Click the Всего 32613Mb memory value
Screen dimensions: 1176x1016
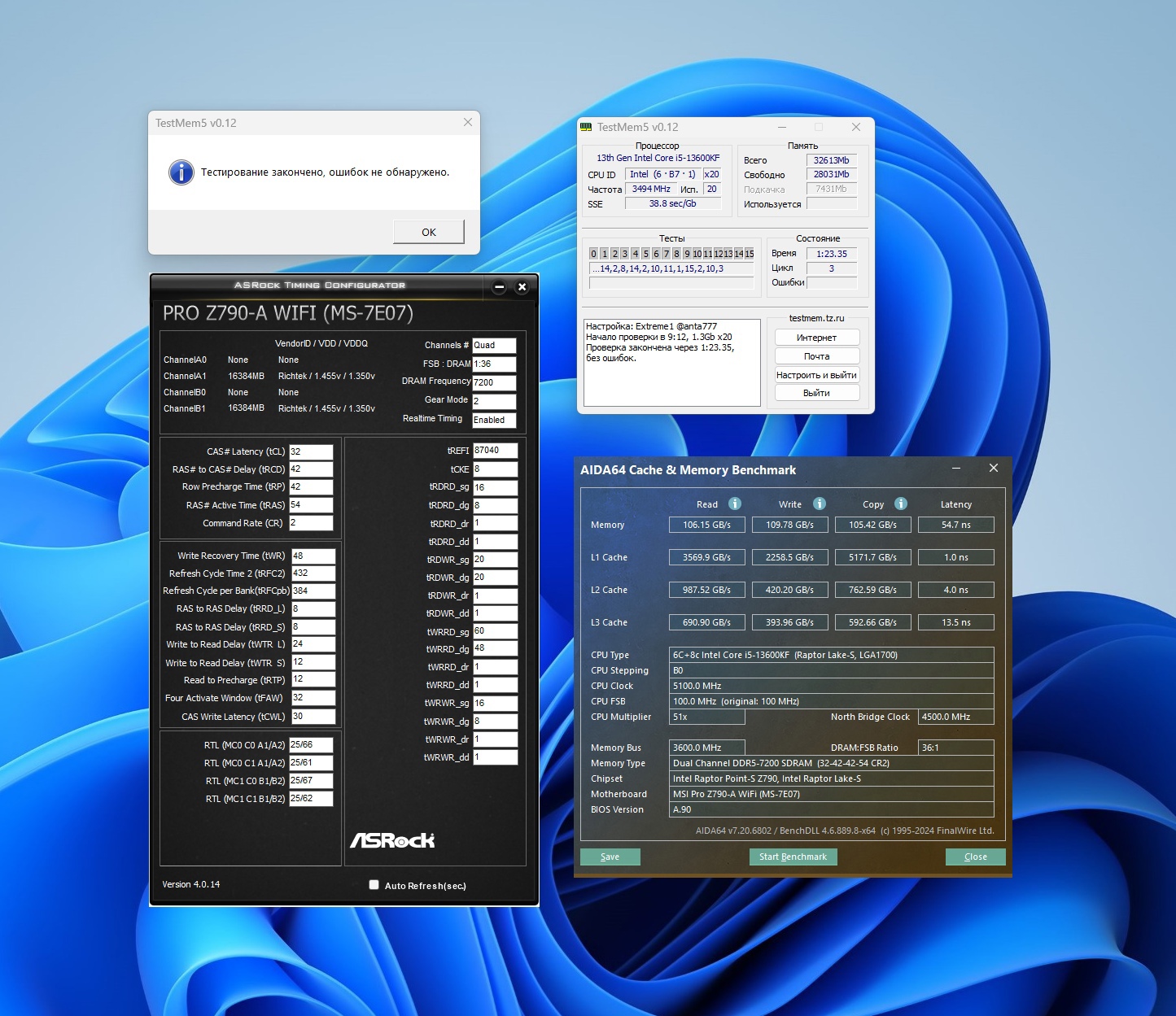coord(832,160)
